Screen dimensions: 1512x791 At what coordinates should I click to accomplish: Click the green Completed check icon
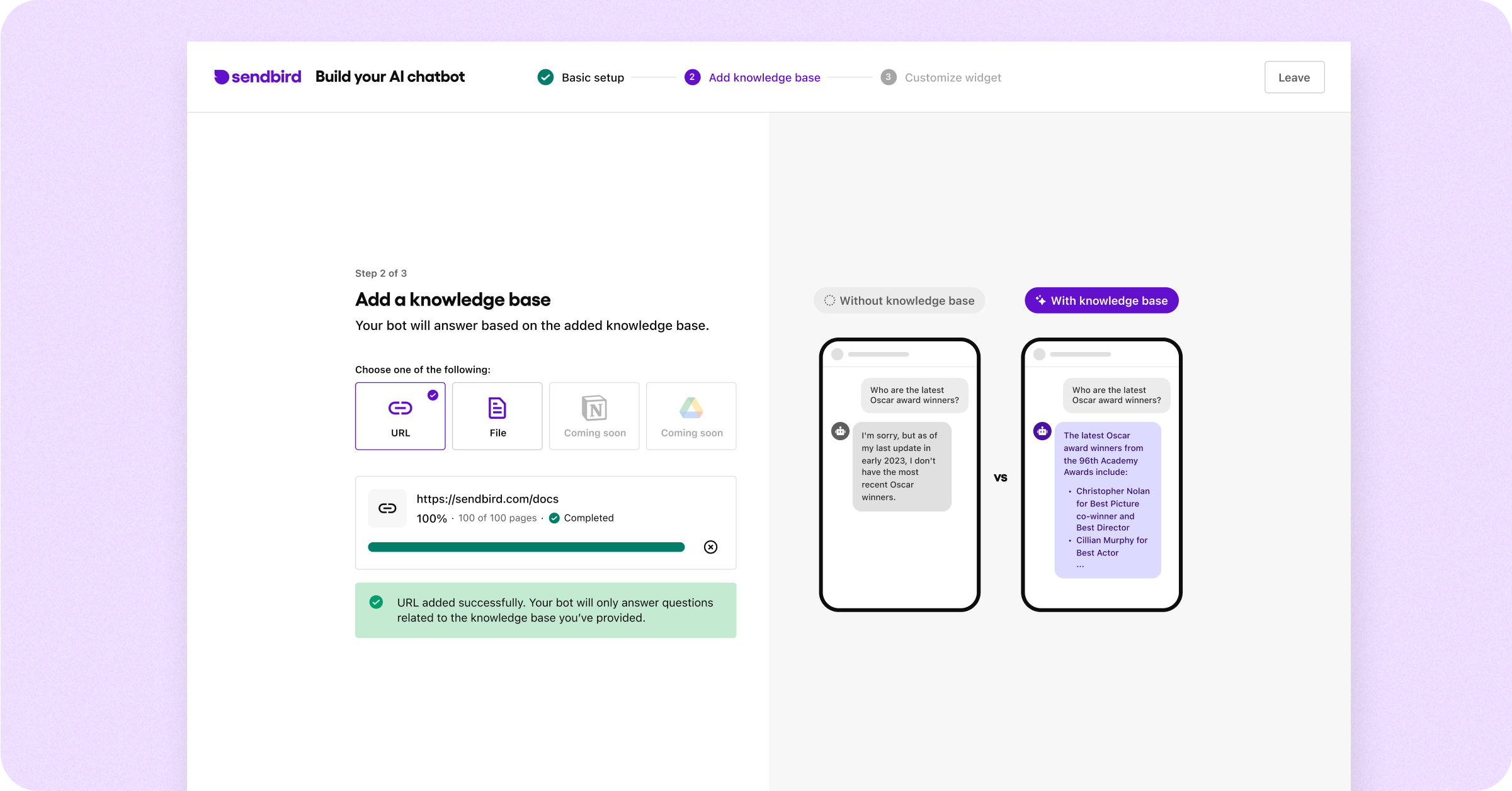pyautogui.click(x=554, y=518)
